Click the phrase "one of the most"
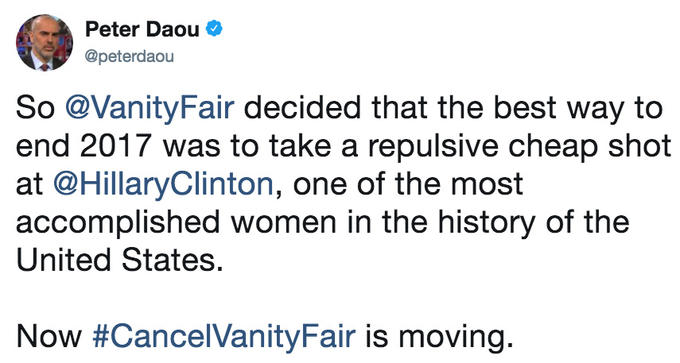This screenshot has height=363, width=680. click(x=408, y=184)
